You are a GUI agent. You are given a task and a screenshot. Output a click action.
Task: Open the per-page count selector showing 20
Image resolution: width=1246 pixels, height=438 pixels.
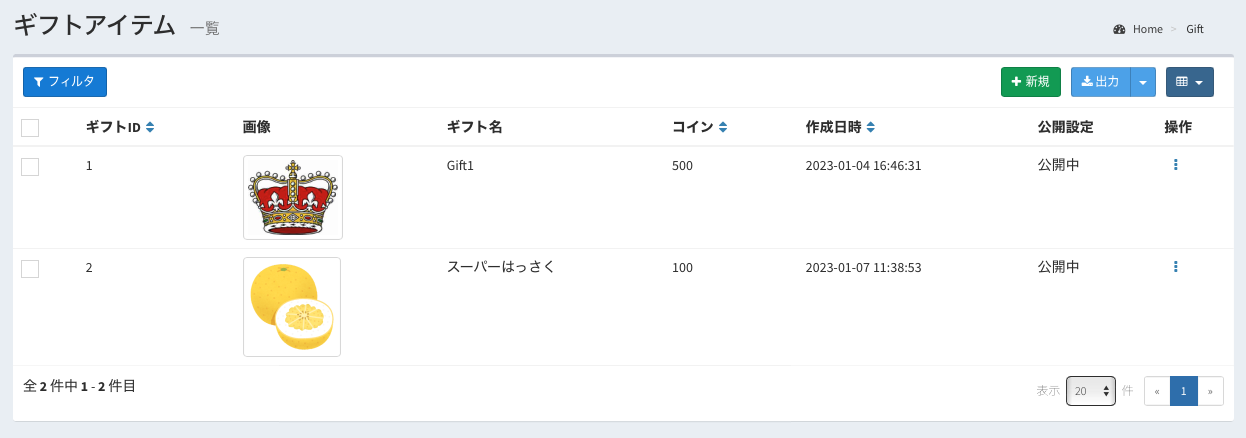coord(1090,391)
